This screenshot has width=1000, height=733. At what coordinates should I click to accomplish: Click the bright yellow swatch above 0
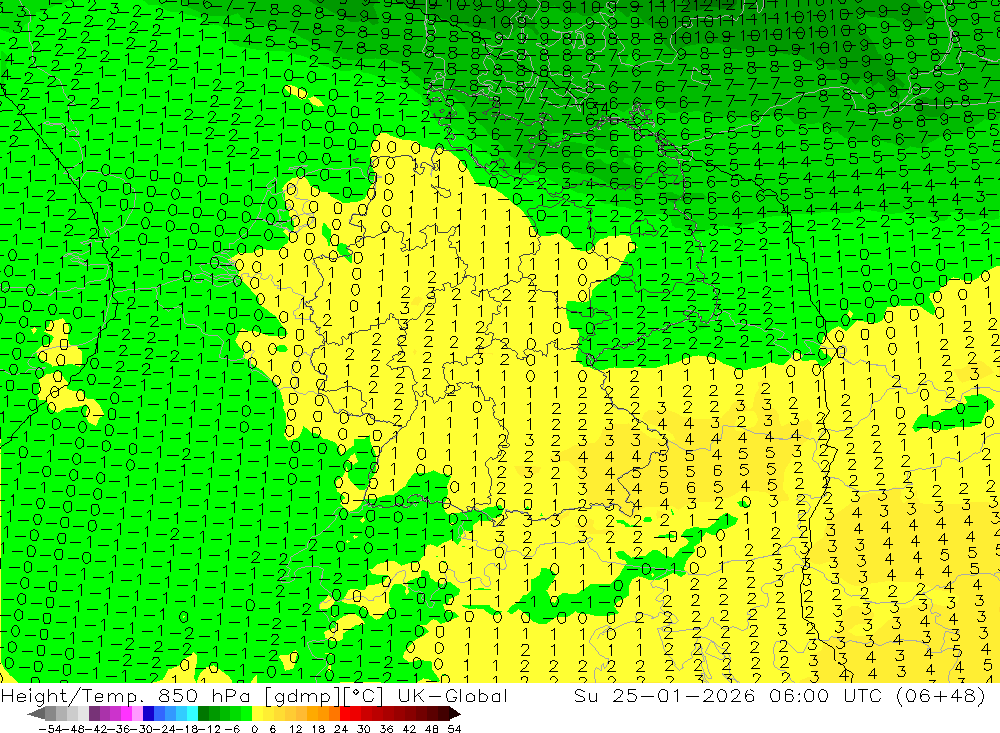coord(257,714)
